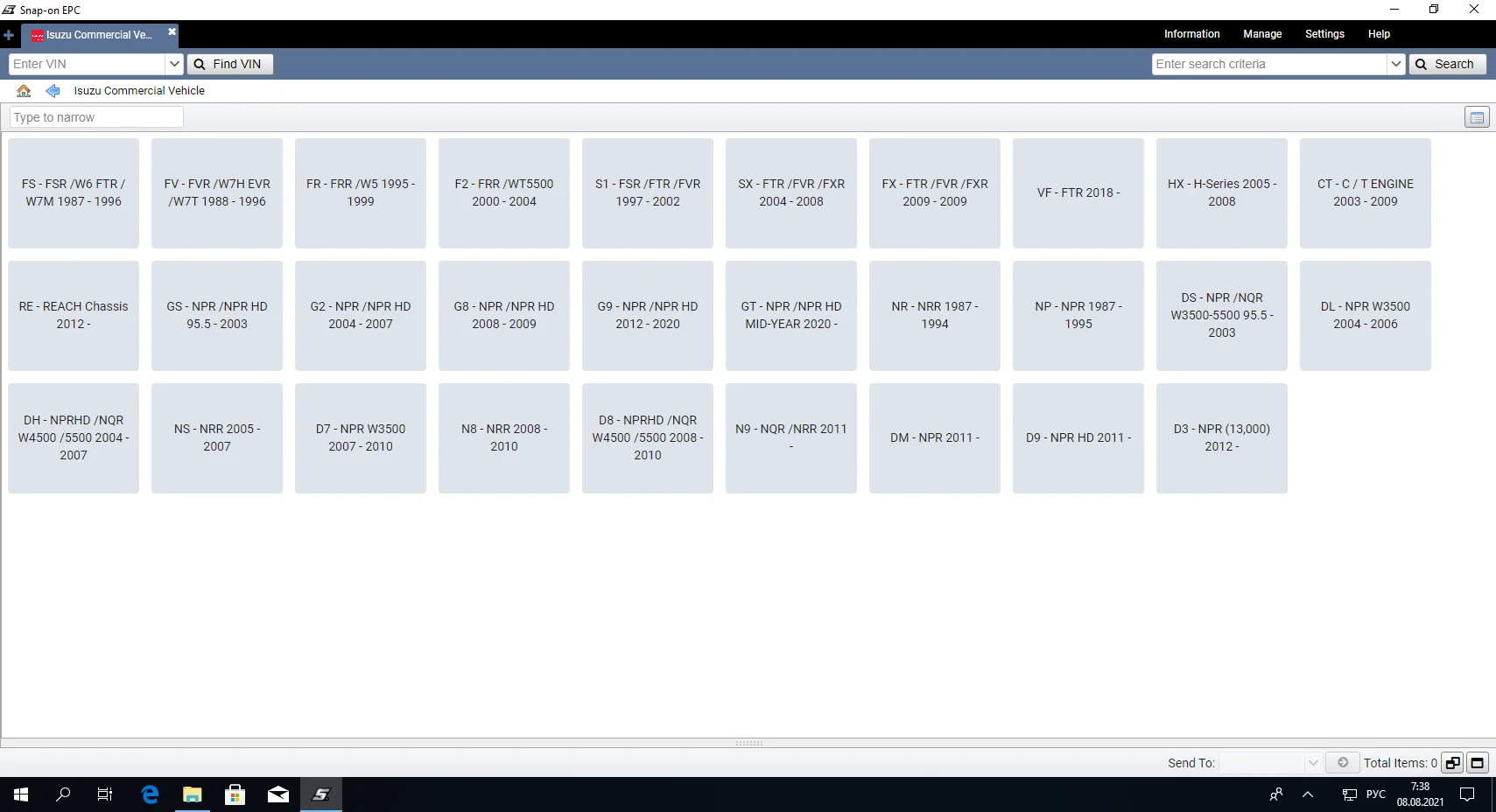Open Microsoft Store from taskbar
1496x812 pixels.
click(235, 794)
